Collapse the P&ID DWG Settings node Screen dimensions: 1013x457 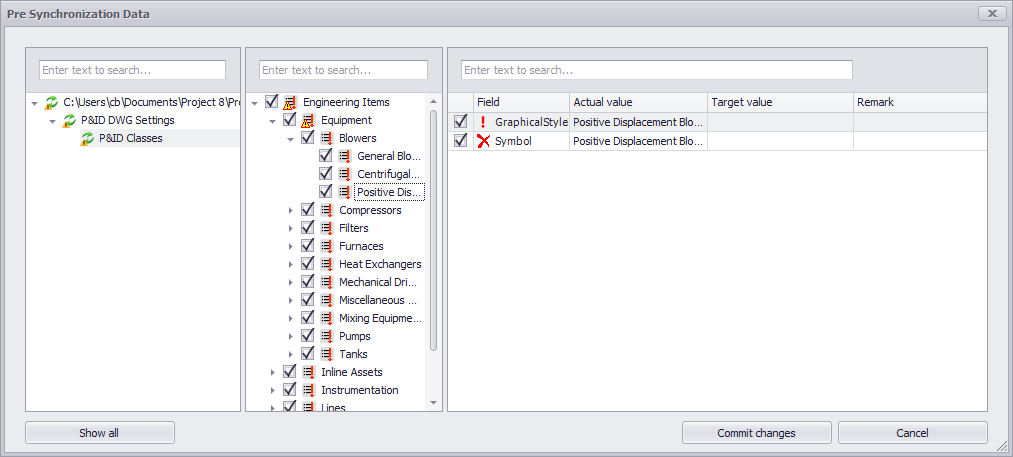(52, 121)
